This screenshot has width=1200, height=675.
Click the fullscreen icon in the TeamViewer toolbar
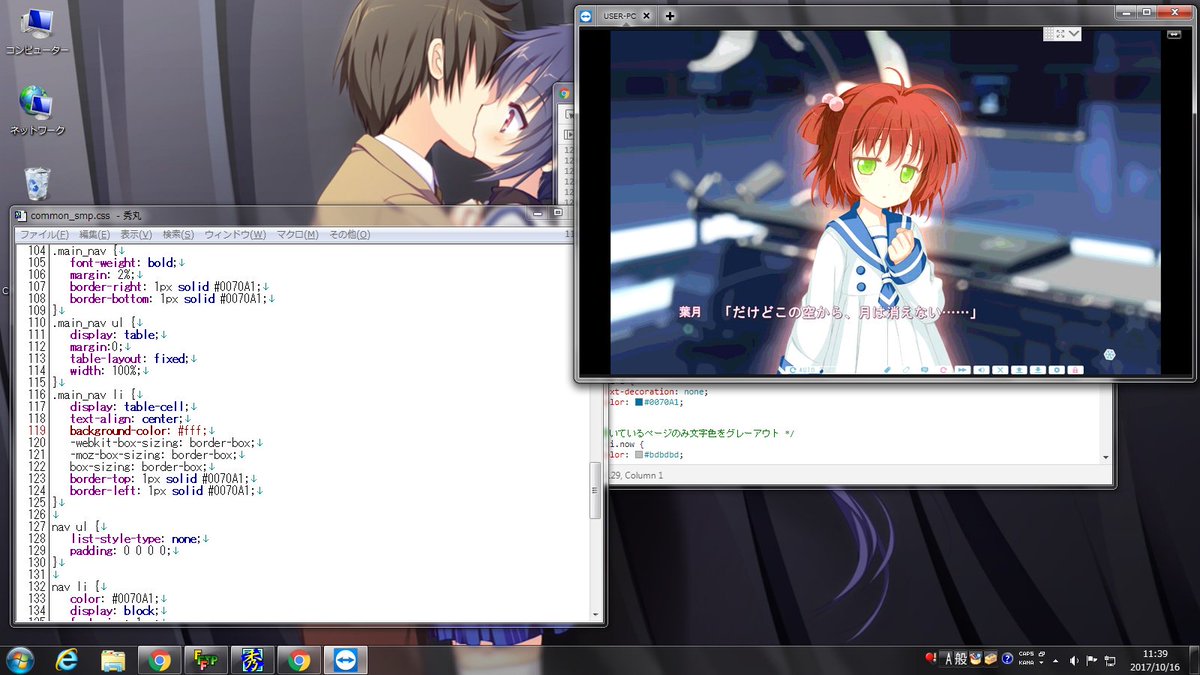(x=1060, y=34)
